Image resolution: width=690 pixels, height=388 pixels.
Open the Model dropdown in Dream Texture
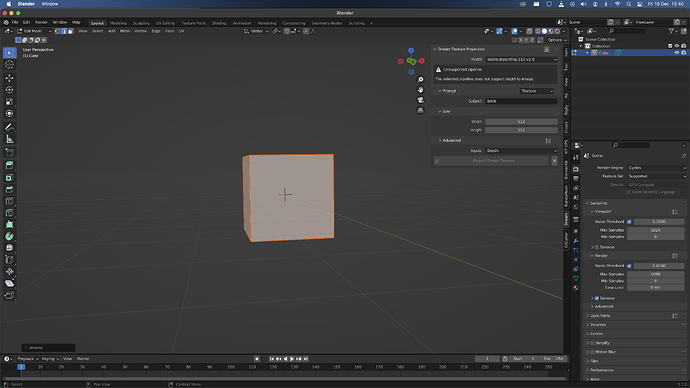click(x=521, y=59)
